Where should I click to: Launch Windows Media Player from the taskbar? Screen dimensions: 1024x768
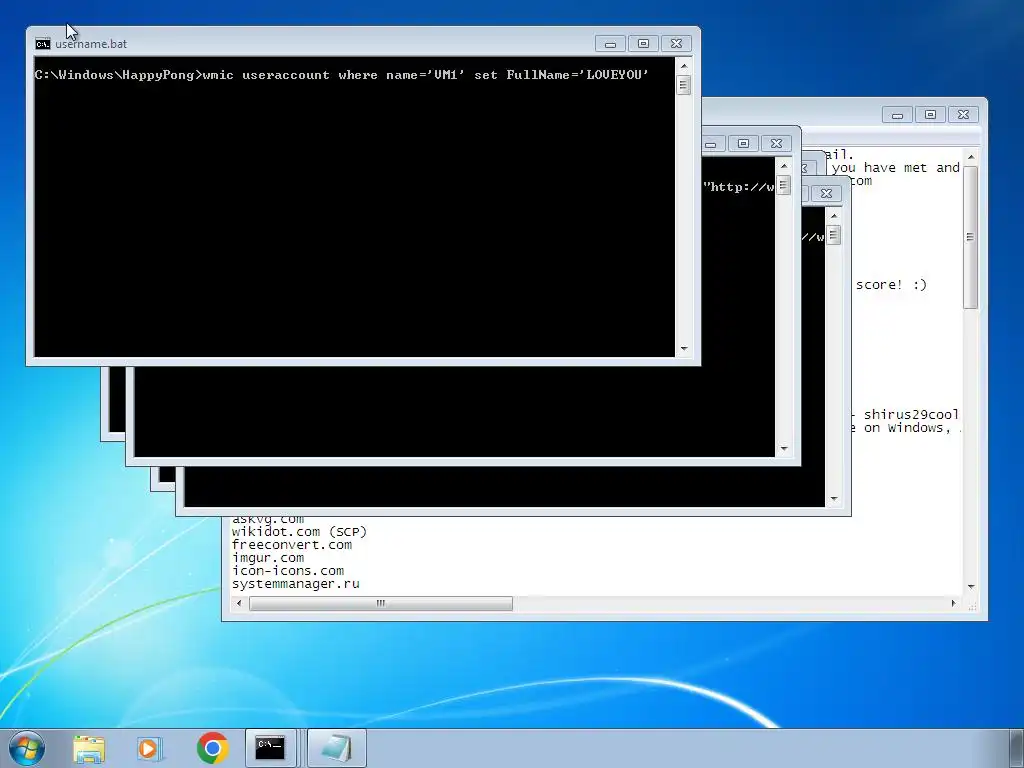coord(149,748)
